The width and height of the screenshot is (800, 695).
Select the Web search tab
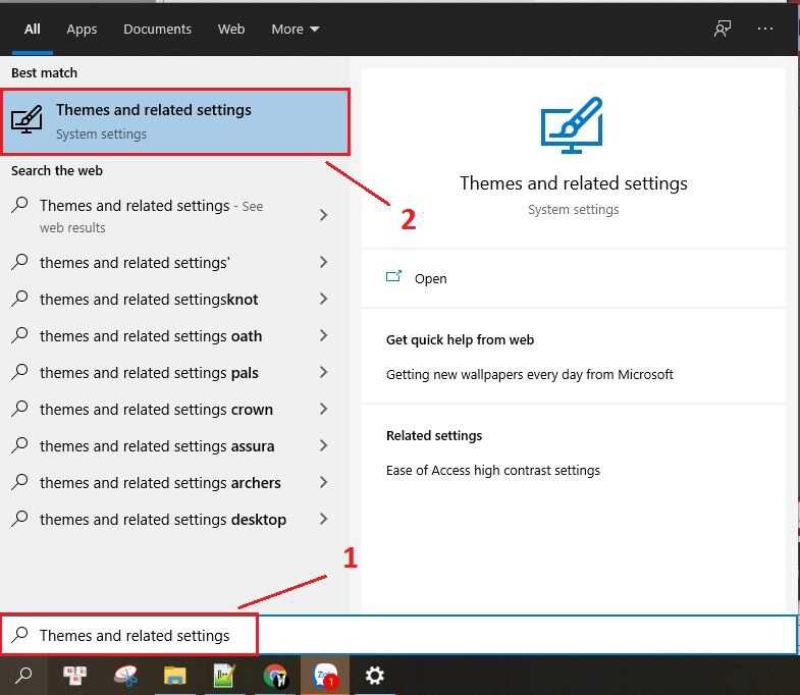(231, 29)
